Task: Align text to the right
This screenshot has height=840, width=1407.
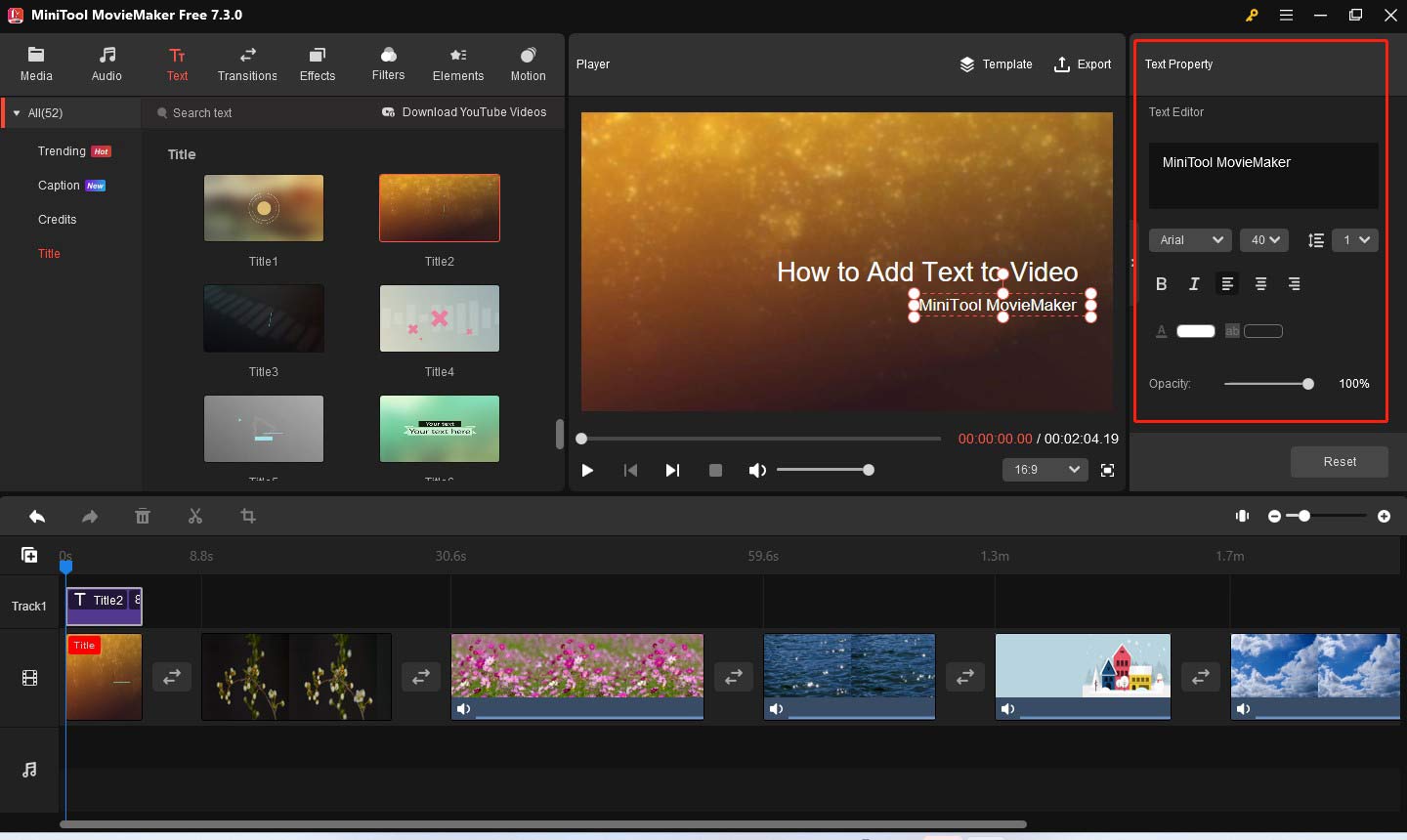Action: pos(1294,284)
